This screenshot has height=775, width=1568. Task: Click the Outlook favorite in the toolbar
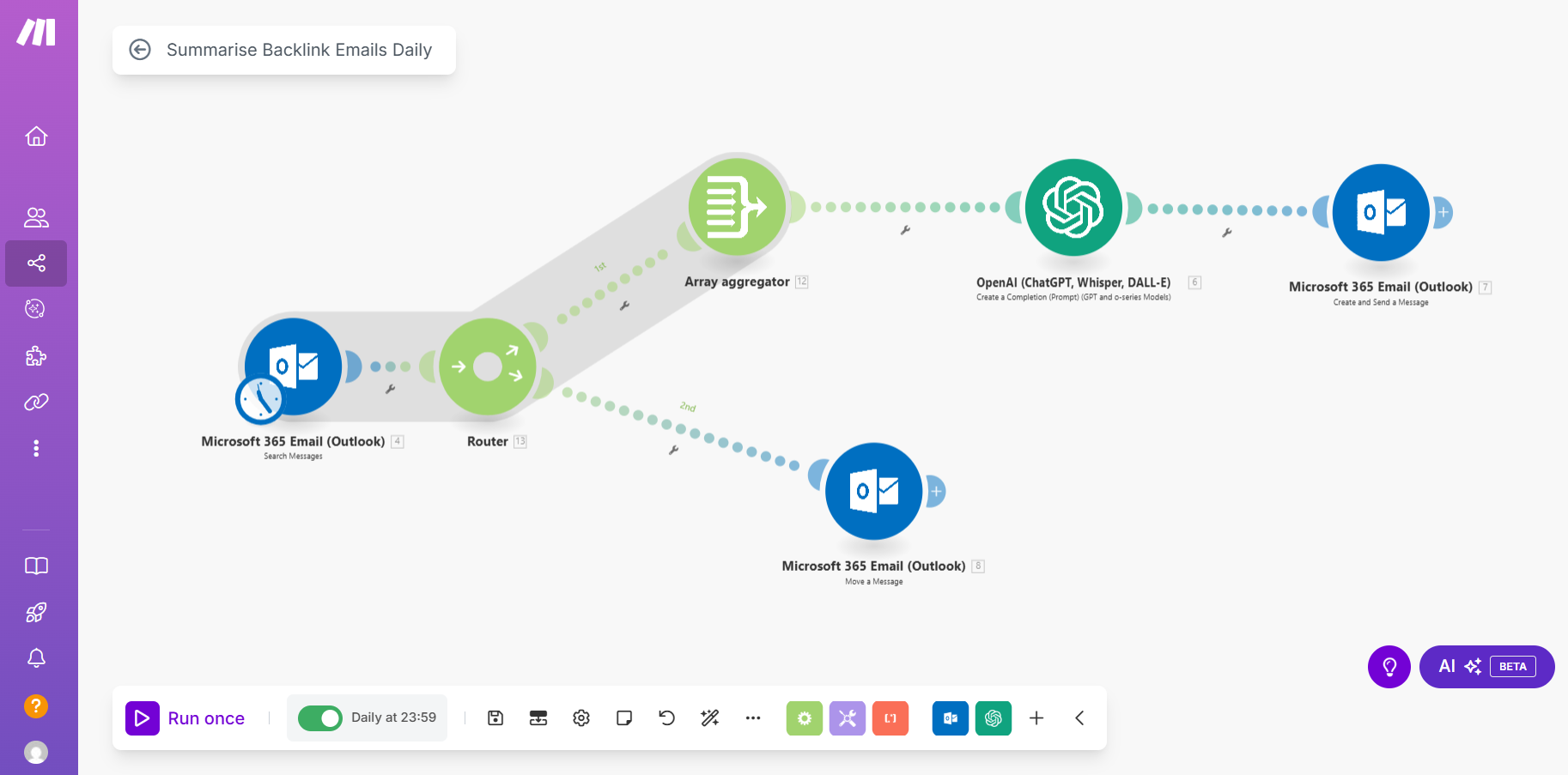pyautogui.click(x=951, y=718)
